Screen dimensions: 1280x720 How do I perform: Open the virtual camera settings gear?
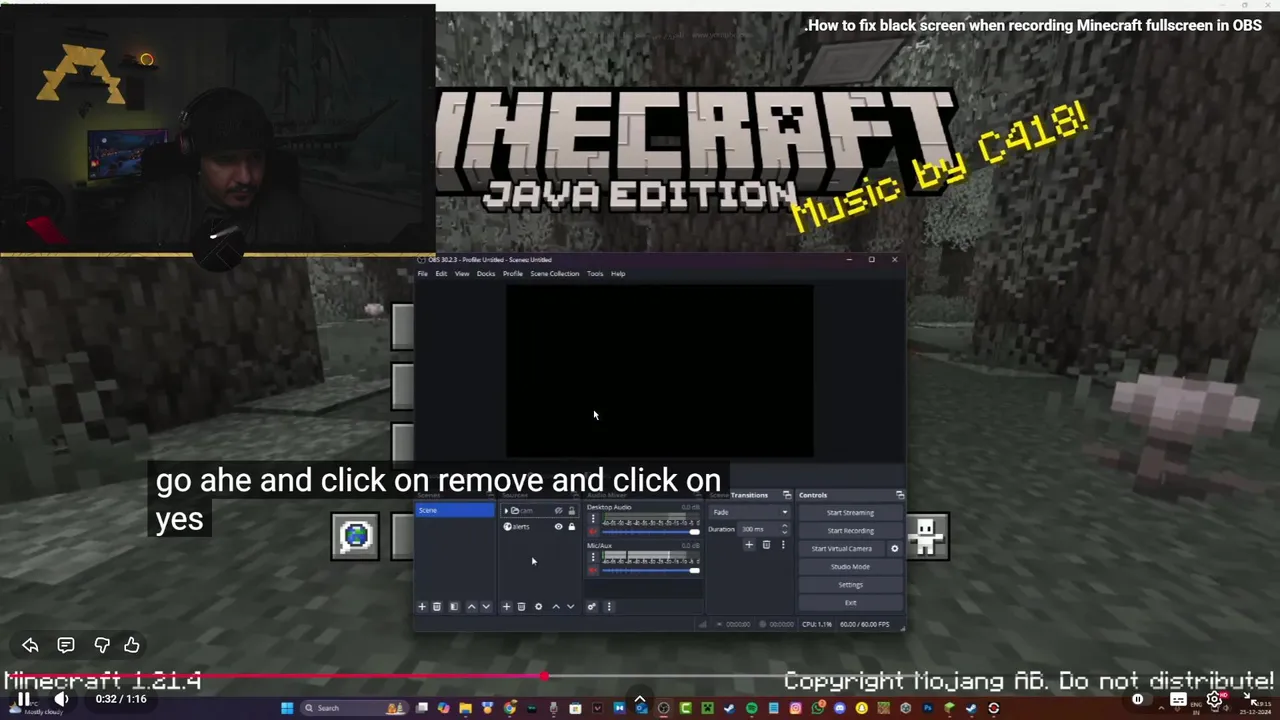(x=895, y=549)
